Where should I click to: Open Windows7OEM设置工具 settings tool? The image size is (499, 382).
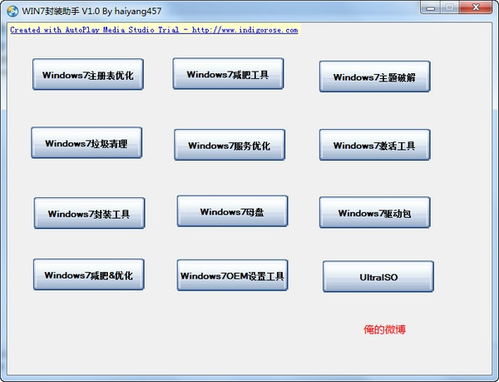coord(232,275)
